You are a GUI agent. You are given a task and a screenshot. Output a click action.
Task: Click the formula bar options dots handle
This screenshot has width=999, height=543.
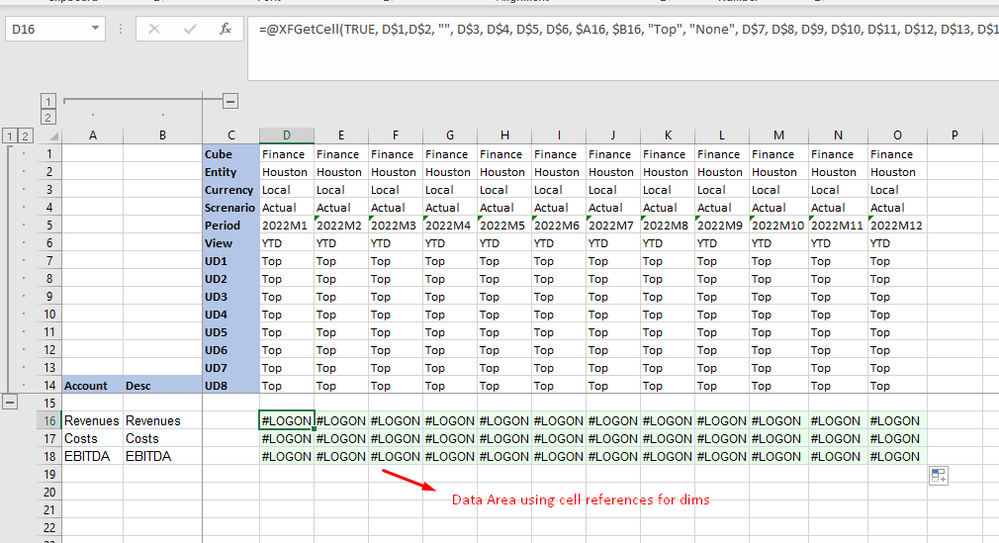pyautogui.click(x=120, y=29)
